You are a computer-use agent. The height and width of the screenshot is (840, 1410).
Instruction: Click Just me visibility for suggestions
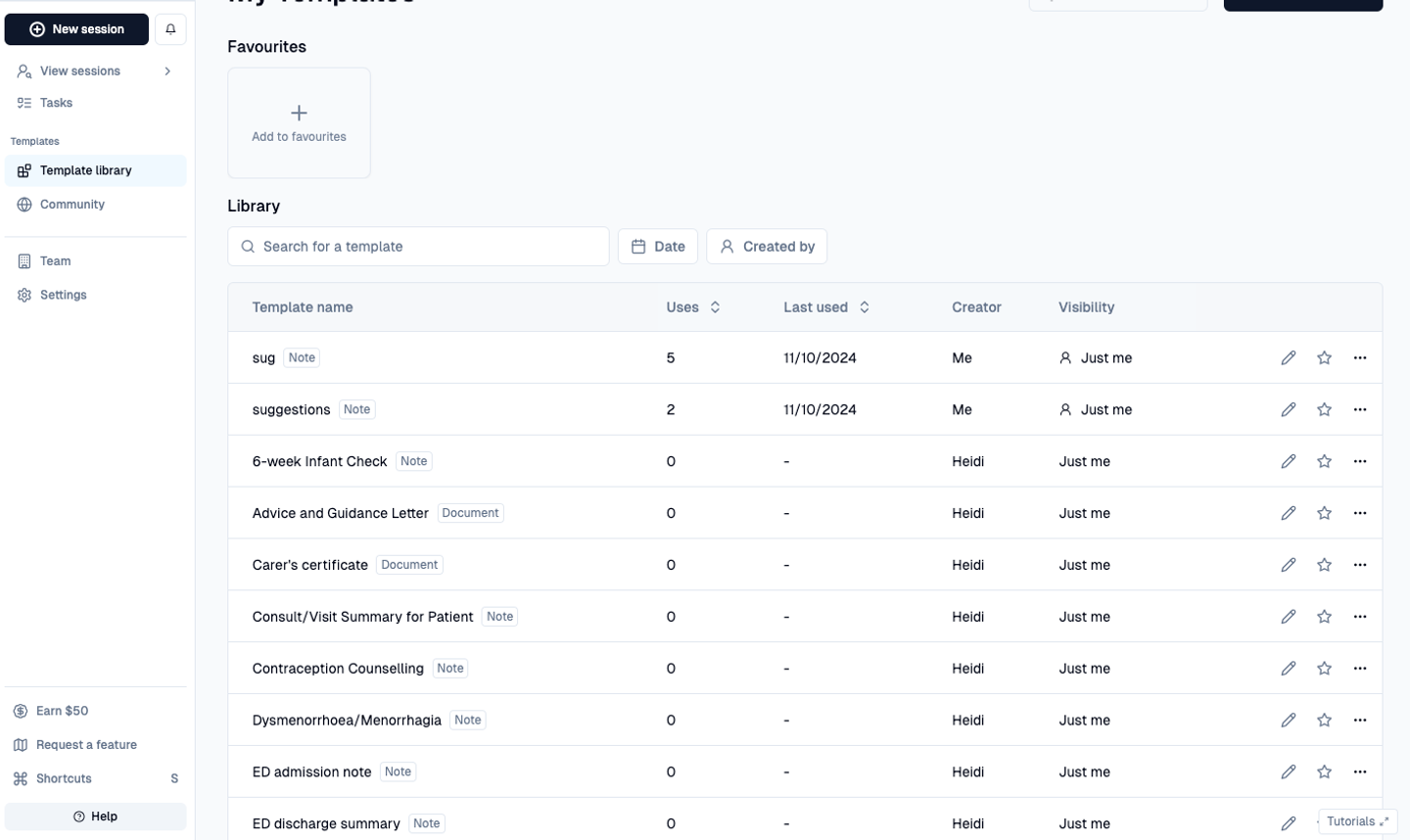click(x=1095, y=410)
